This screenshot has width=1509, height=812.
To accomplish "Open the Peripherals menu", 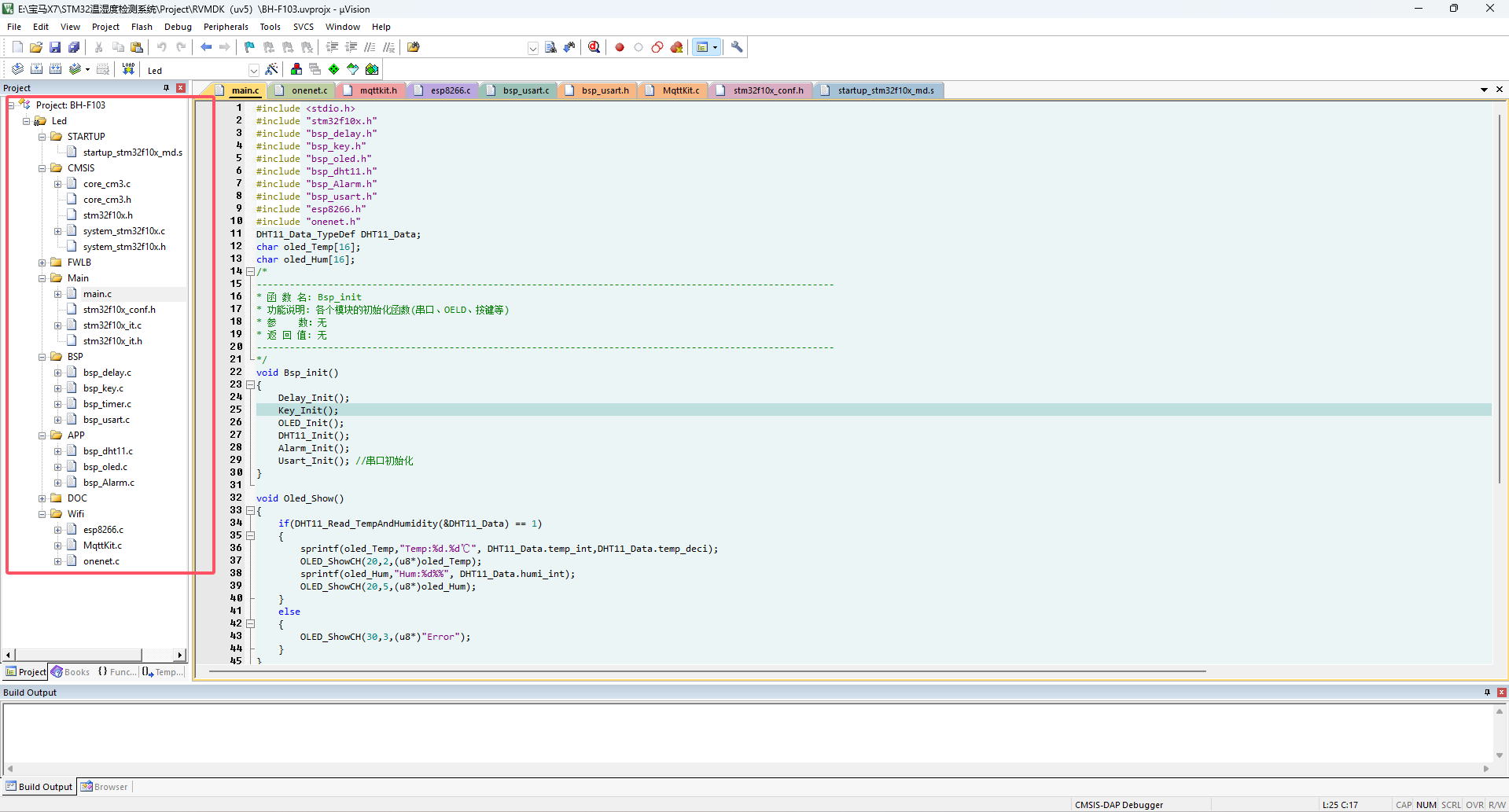I will click(x=226, y=27).
